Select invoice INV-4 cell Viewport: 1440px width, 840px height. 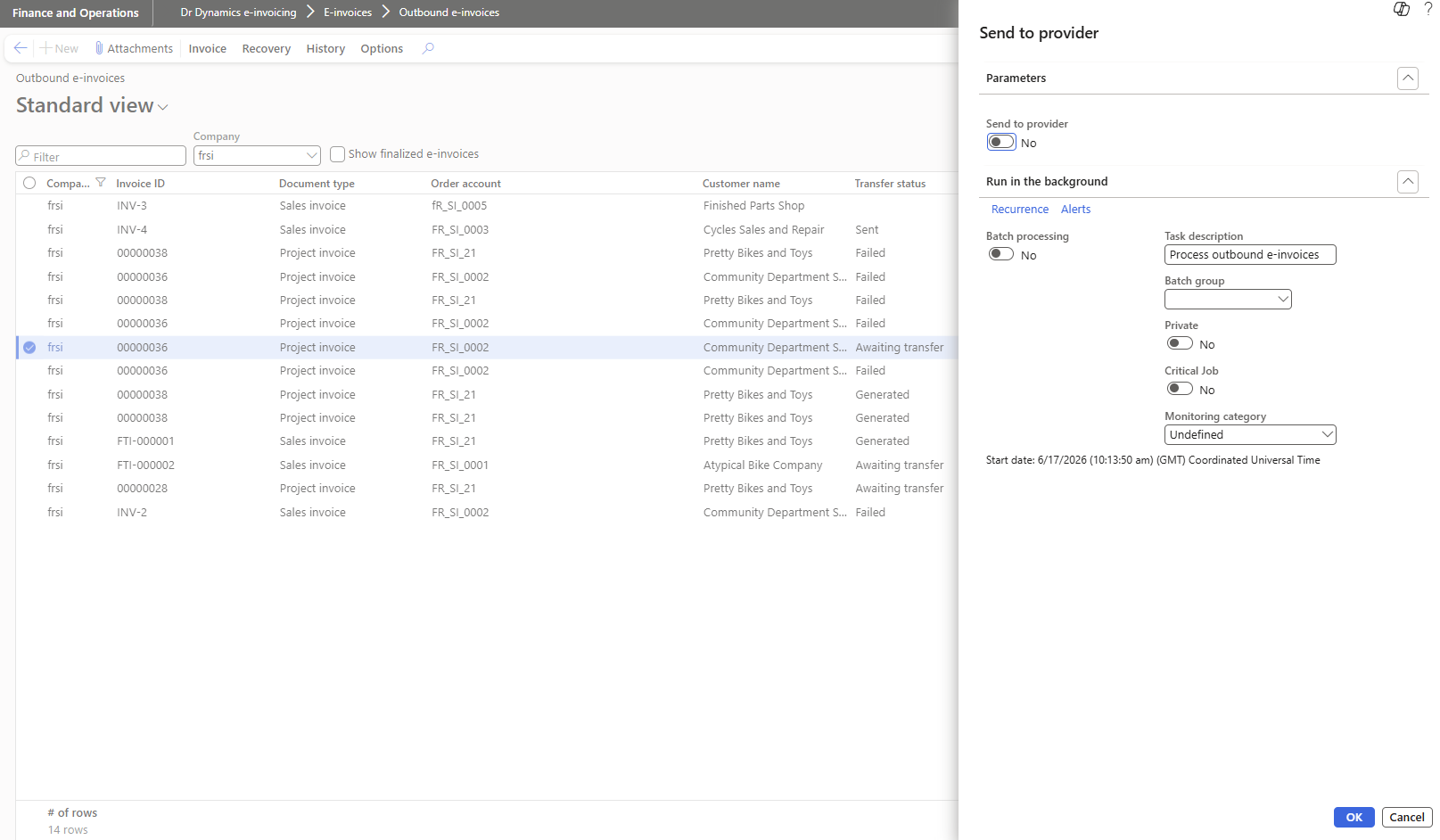[x=132, y=230]
